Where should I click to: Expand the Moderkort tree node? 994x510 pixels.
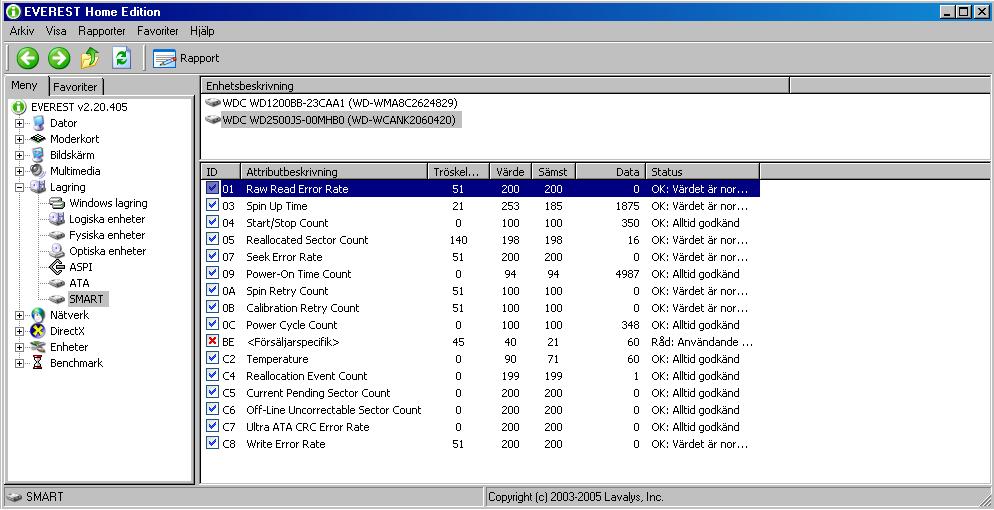(x=20, y=139)
